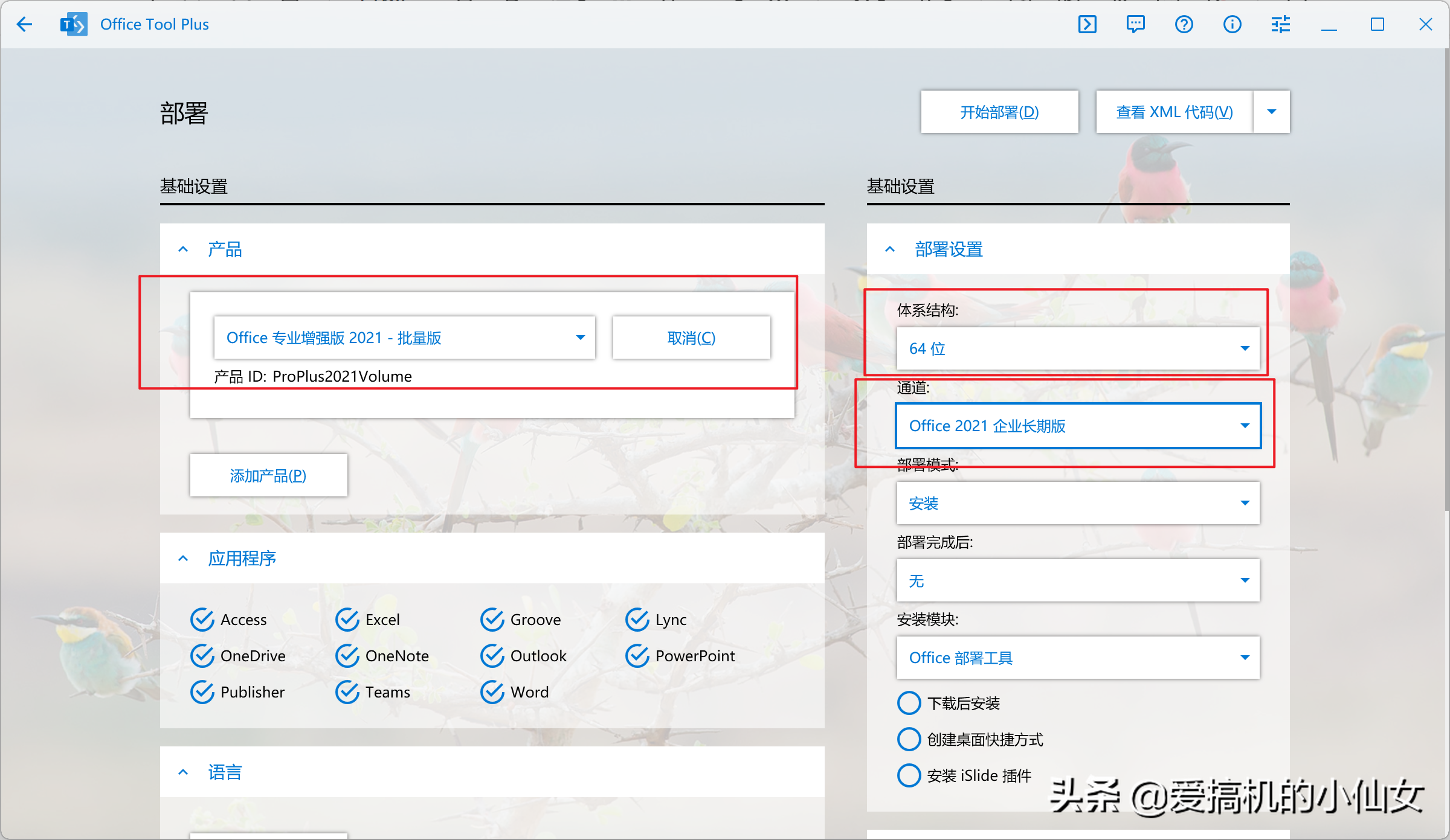This screenshot has width=1450, height=840.
Task: Uncheck the Publisher application
Action: point(237,692)
